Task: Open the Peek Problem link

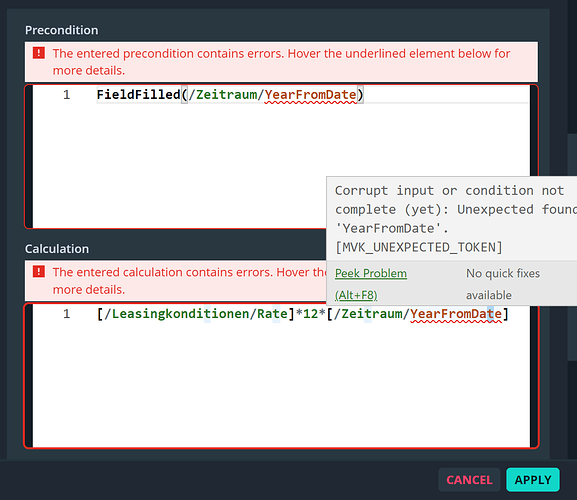Action: [371, 273]
